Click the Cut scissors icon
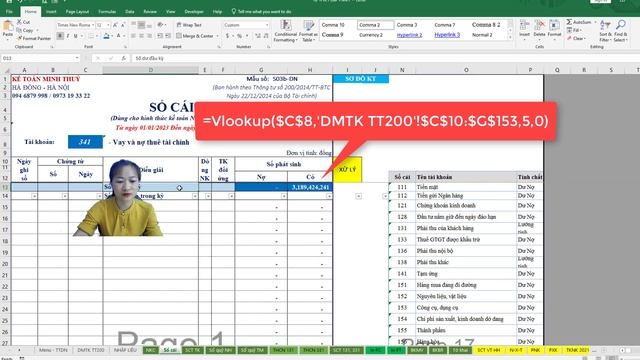Image resolution: width=640 pixels, height=360 pixels. pos(19,22)
